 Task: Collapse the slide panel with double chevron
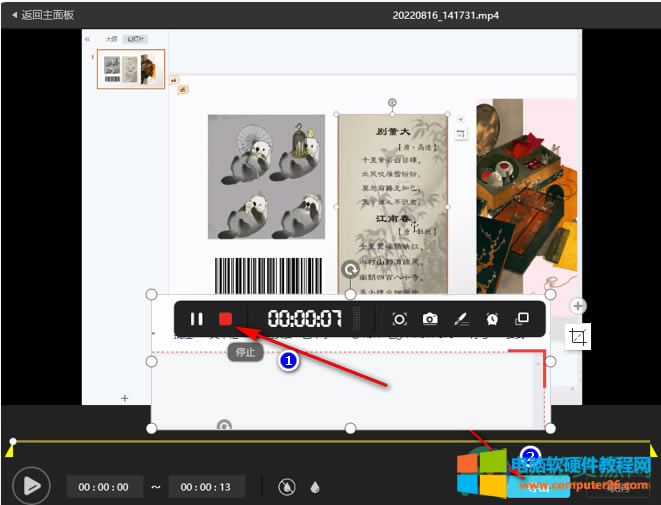pyautogui.click(x=87, y=39)
